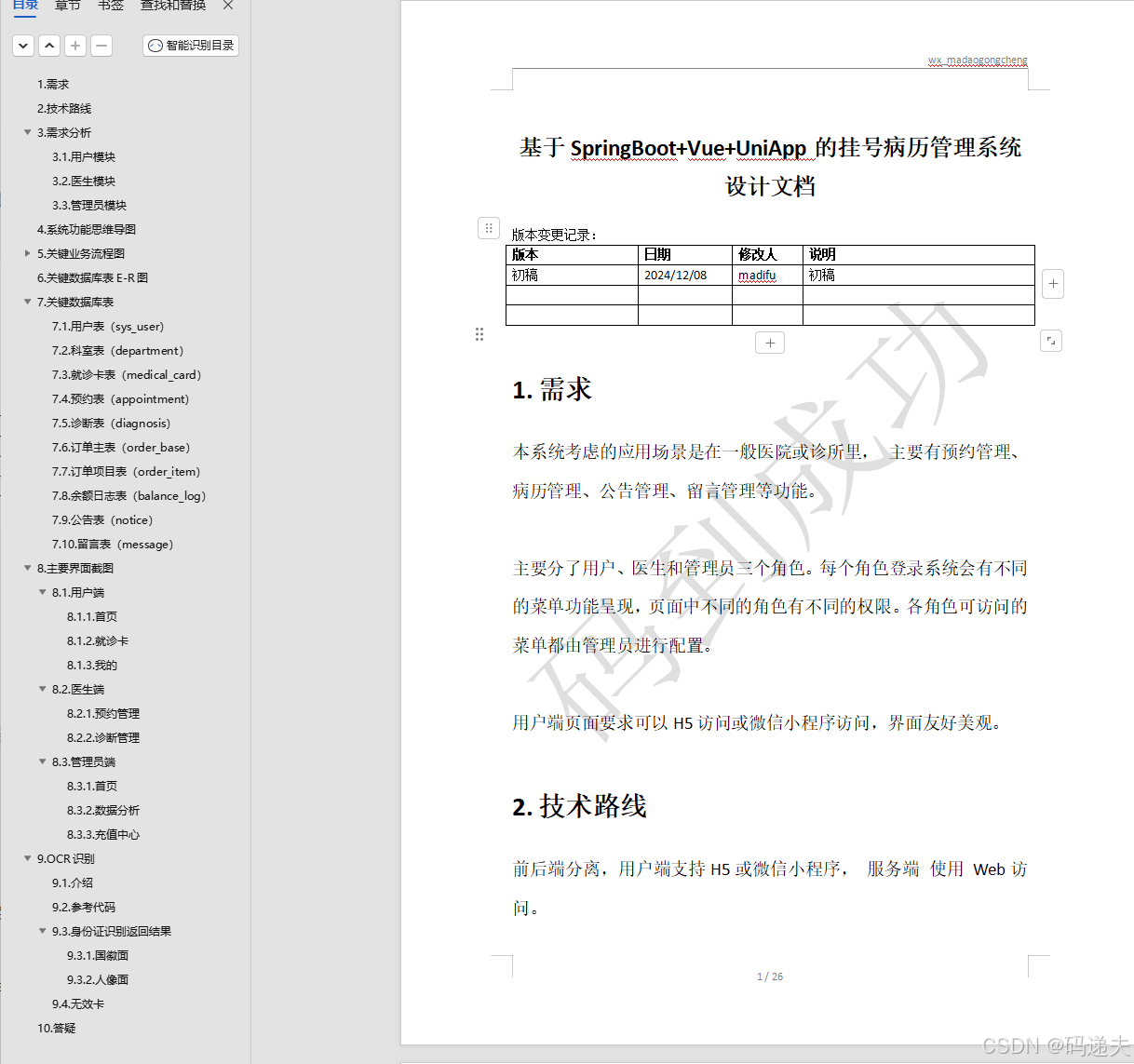This screenshot has height=1064, width=1134.
Task: Add a row with the plus below the table
Action: [770, 343]
